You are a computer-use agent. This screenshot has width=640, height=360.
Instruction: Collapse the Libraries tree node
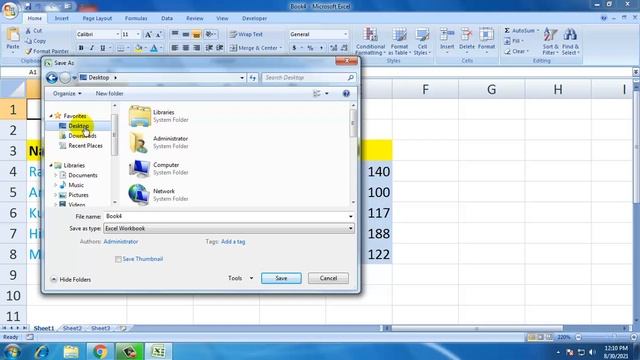(x=51, y=165)
